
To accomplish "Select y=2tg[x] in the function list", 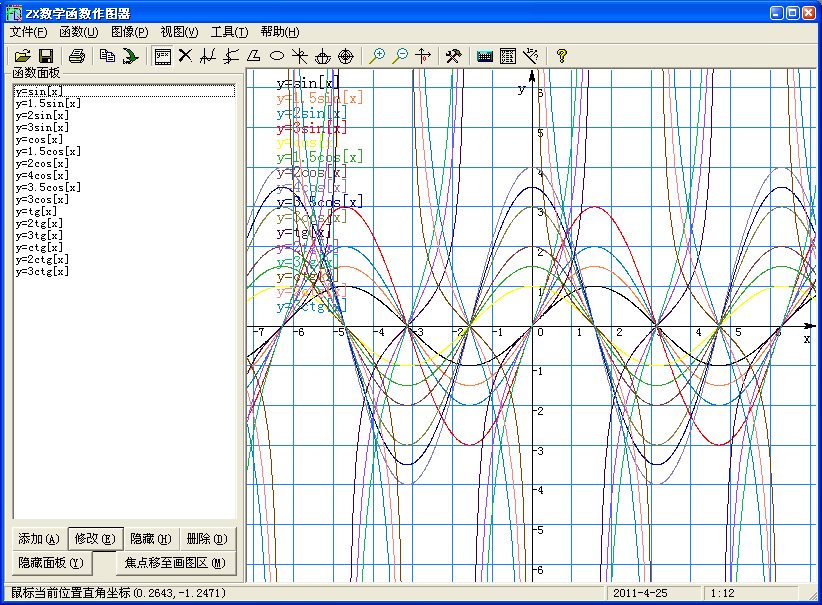I will pos(39,223).
